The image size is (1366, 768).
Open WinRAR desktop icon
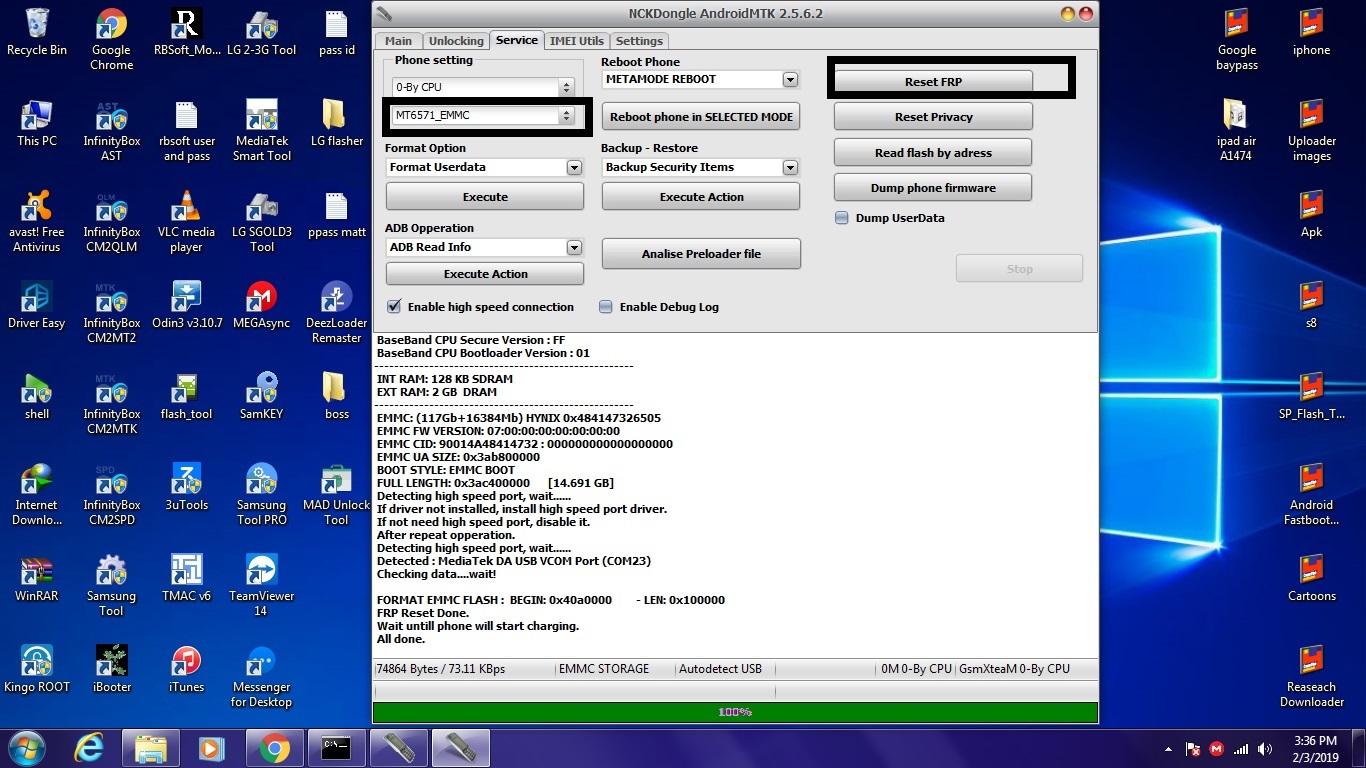[37, 577]
